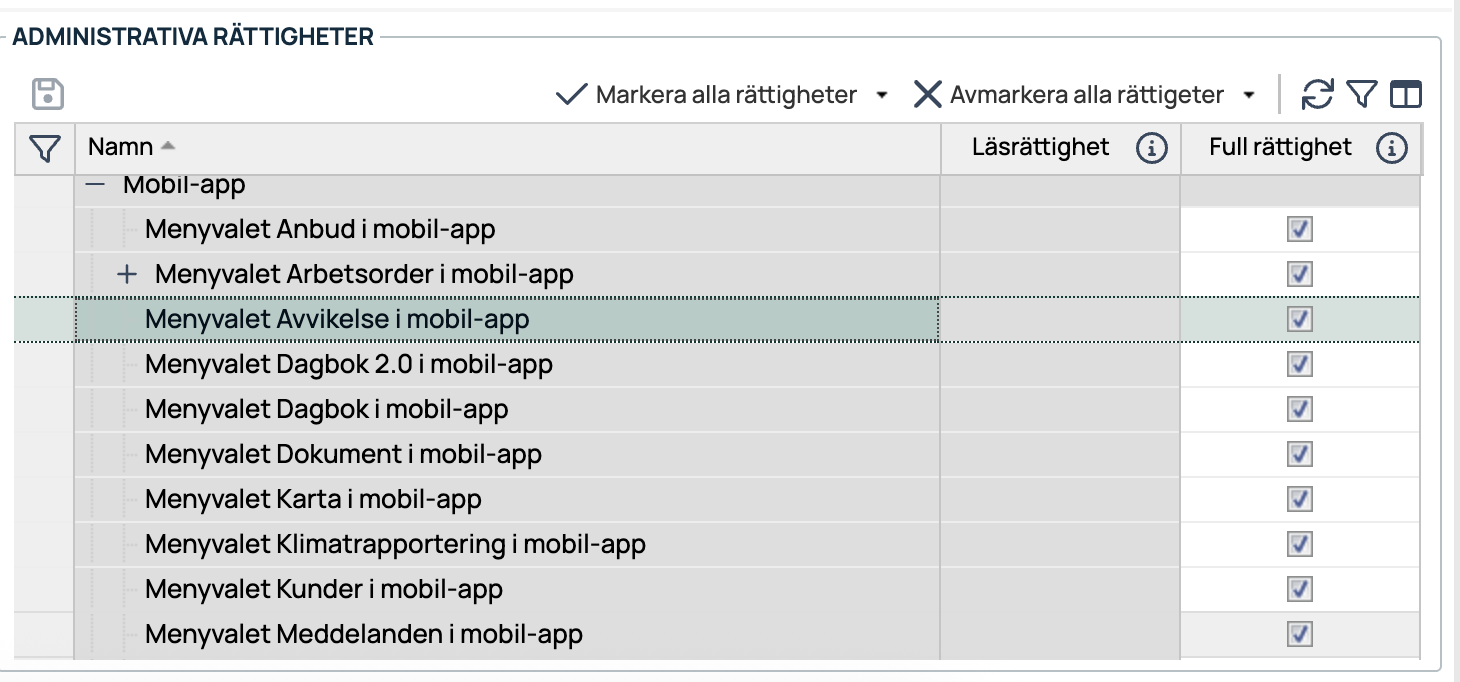
Task: Click the info icon beside Läsrättighet
Action: (1153, 147)
